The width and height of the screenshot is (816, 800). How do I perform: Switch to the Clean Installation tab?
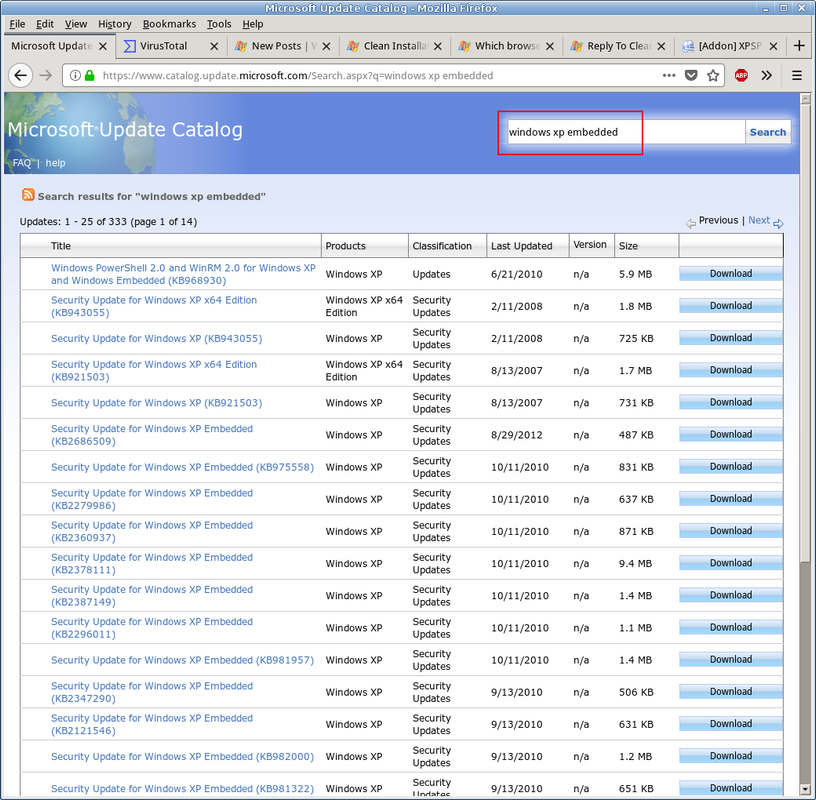(x=393, y=46)
